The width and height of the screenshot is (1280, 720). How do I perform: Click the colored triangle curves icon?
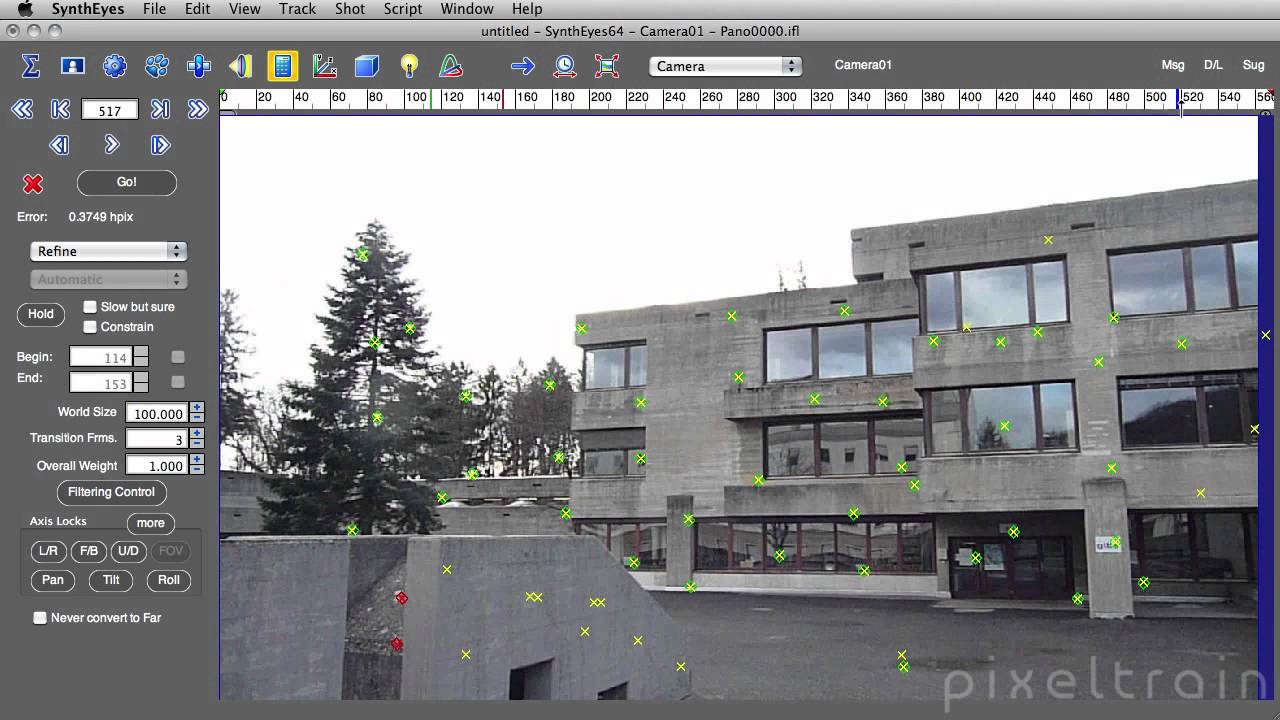(x=451, y=66)
